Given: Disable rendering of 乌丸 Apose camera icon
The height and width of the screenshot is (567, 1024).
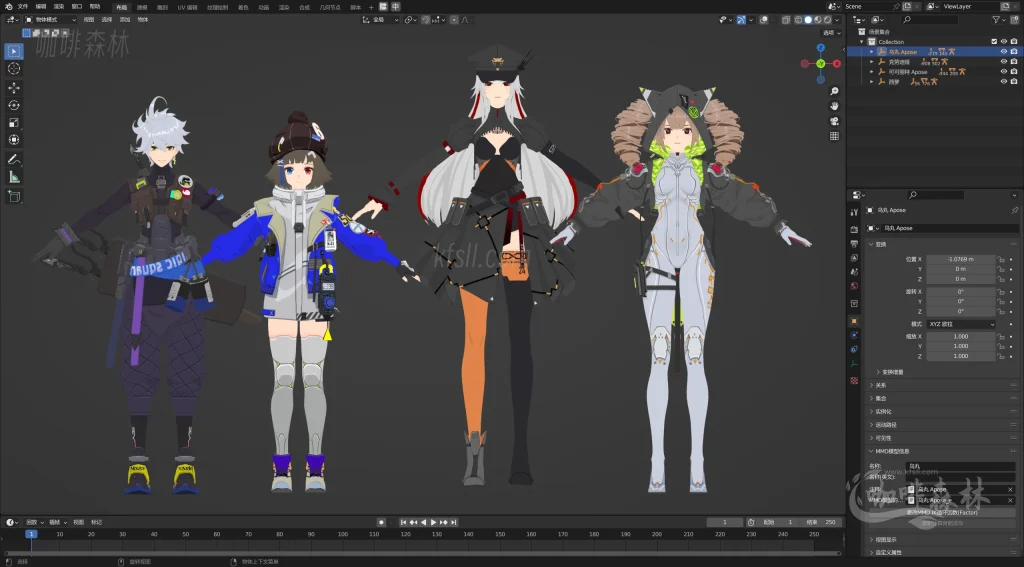Looking at the screenshot, I should [x=1014, y=52].
